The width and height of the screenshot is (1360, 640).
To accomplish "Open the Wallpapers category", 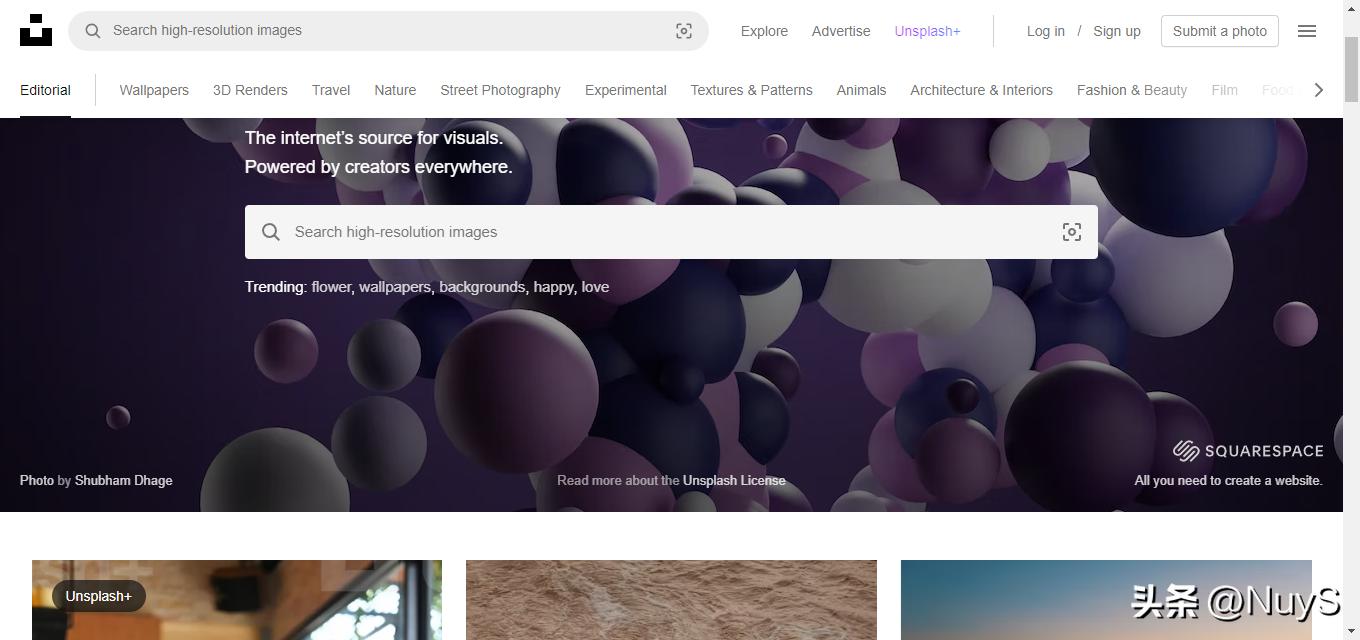I will coord(154,90).
